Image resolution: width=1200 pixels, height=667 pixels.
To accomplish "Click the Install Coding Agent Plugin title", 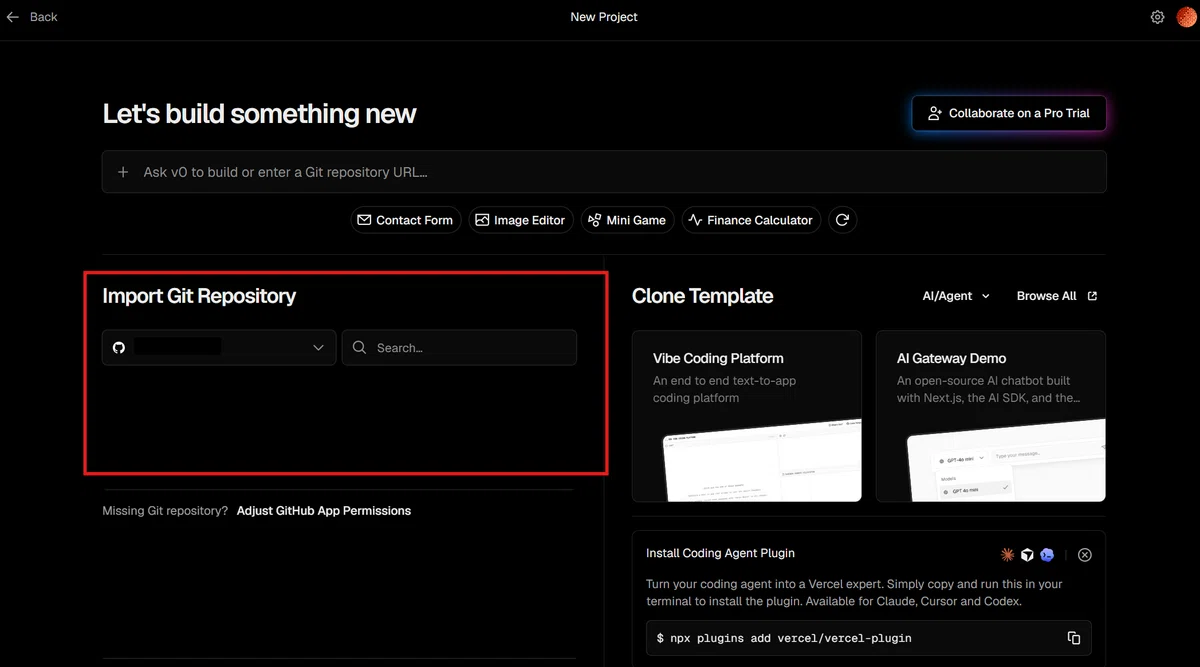I will 721,553.
